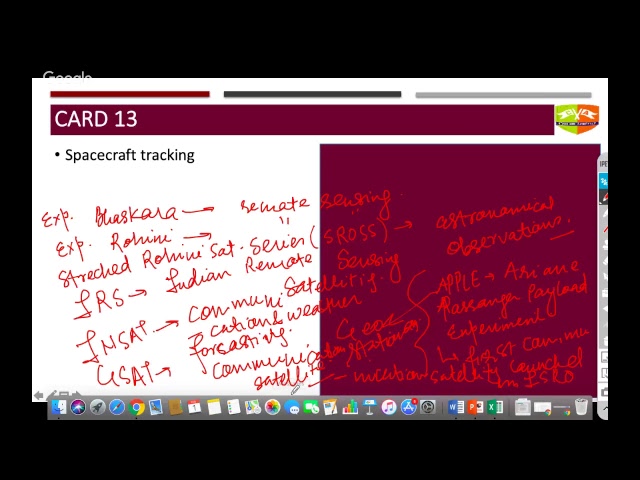Open System Preferences gear icon
640x480 pixels.
pyautogui.click(x=428, y=407)
